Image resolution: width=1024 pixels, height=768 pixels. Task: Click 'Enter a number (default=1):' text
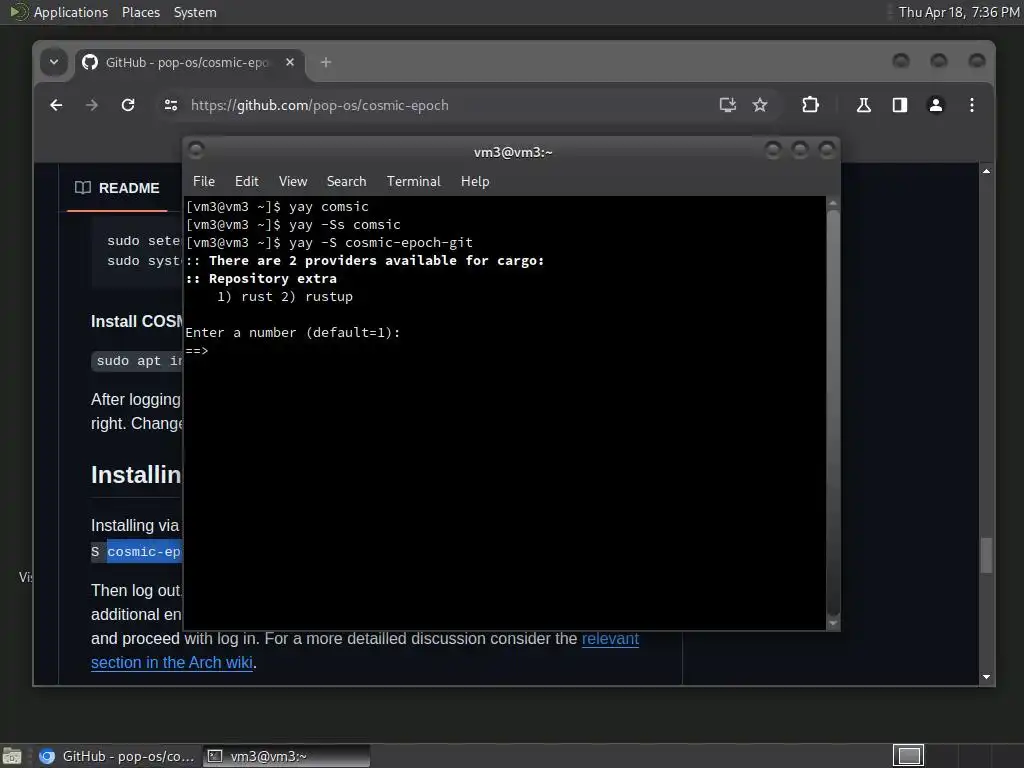[293, 332]
